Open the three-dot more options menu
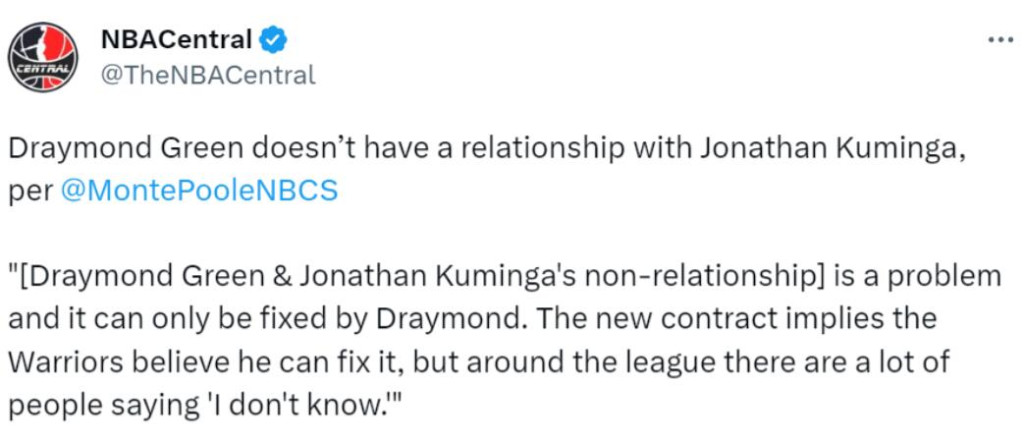 (x=999, y=41)
